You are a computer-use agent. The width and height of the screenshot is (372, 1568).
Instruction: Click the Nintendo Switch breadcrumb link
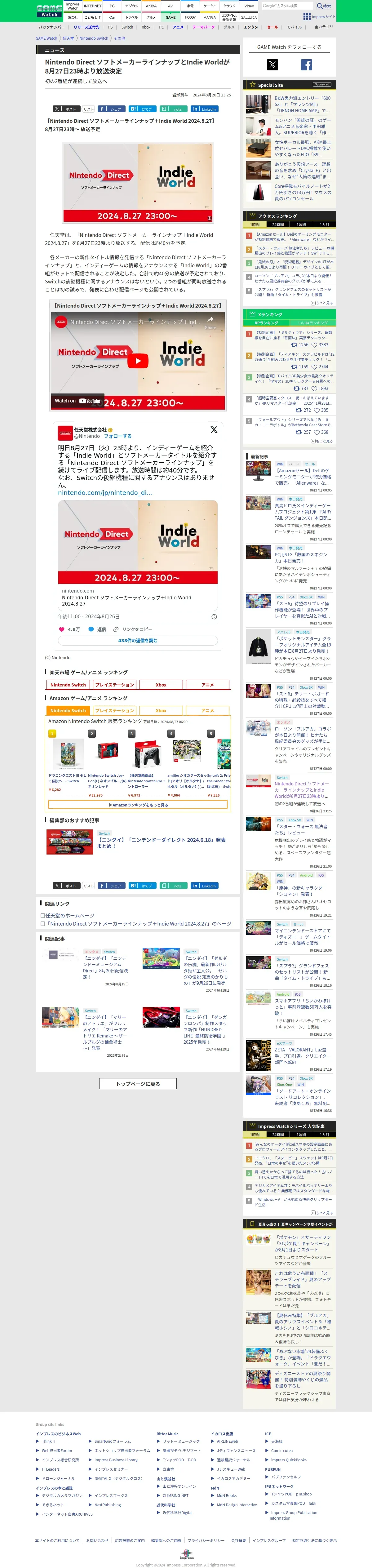[x=94, y=38]
